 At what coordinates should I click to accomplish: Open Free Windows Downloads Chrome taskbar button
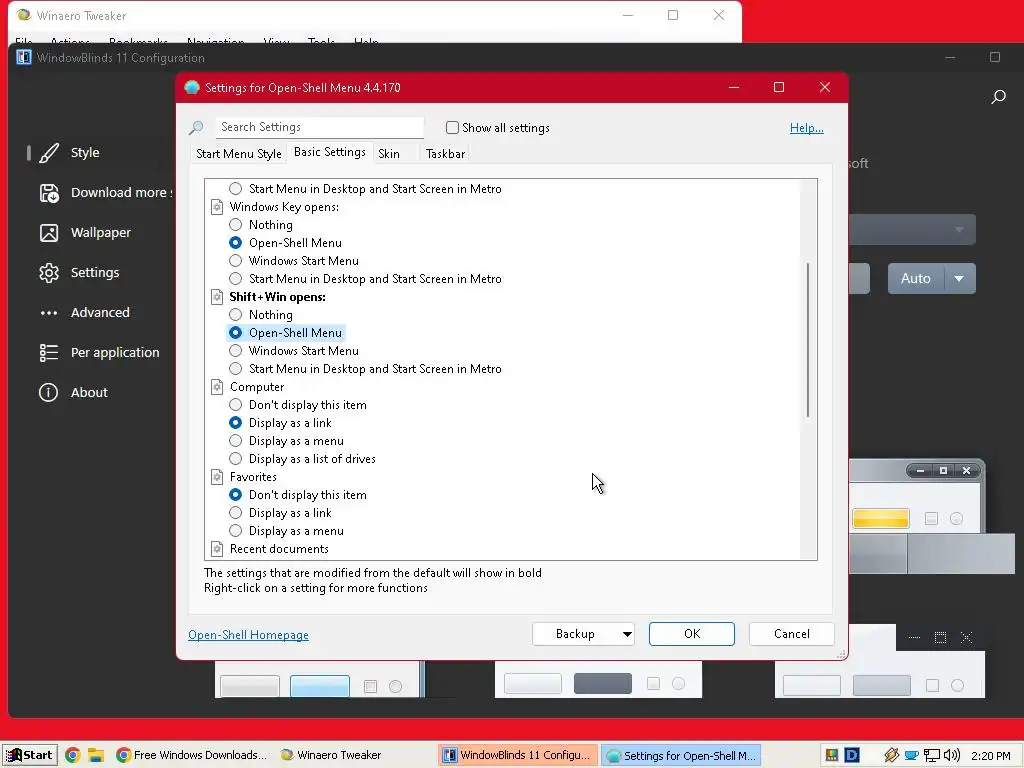192,755
